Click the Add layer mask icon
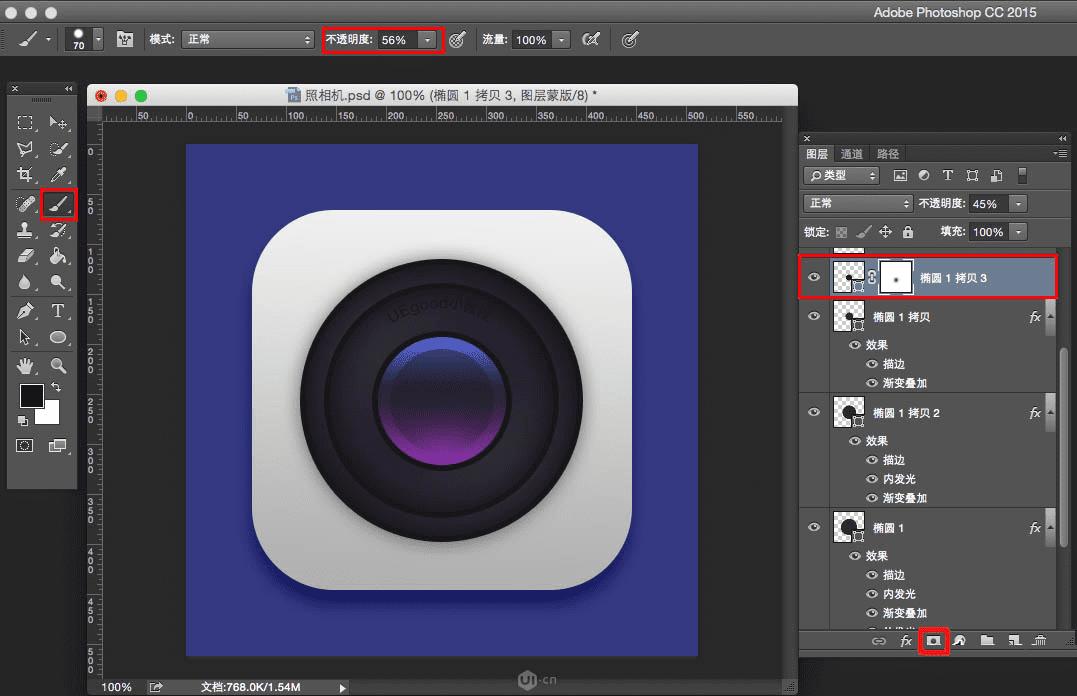The image size is (1077, 696). pos(933,640)
